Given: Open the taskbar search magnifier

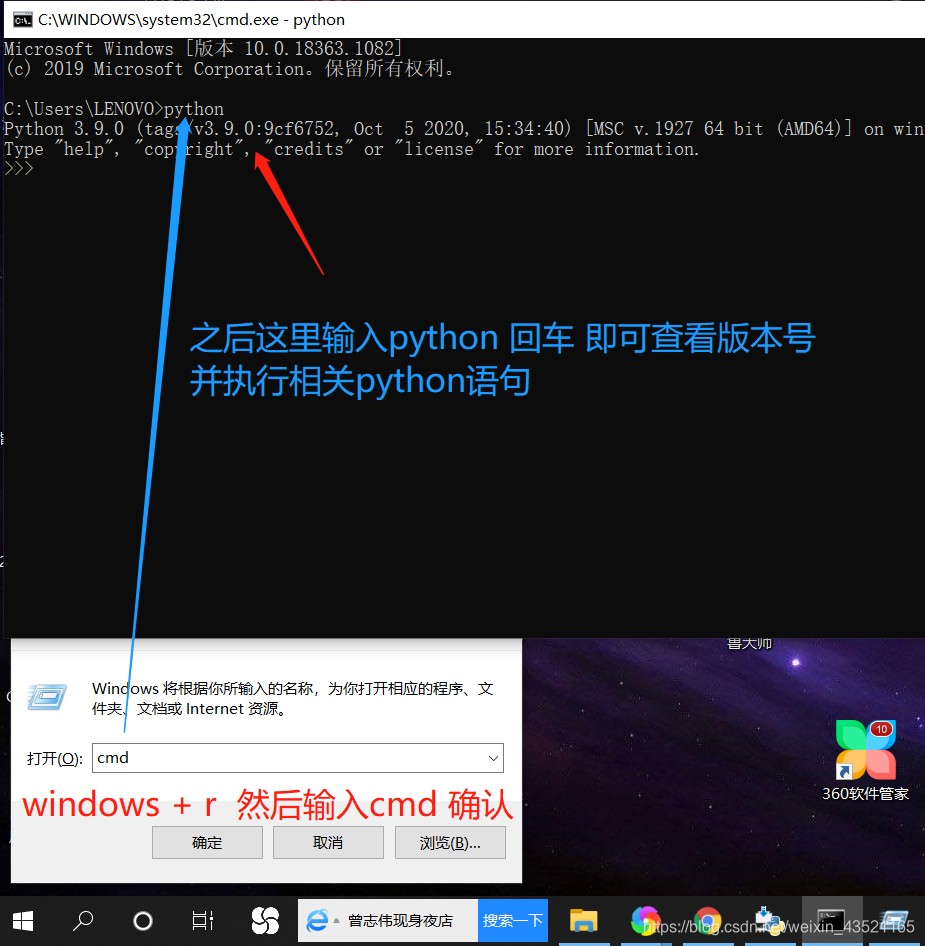Looking at the screenshot, I should click(83, 921).
